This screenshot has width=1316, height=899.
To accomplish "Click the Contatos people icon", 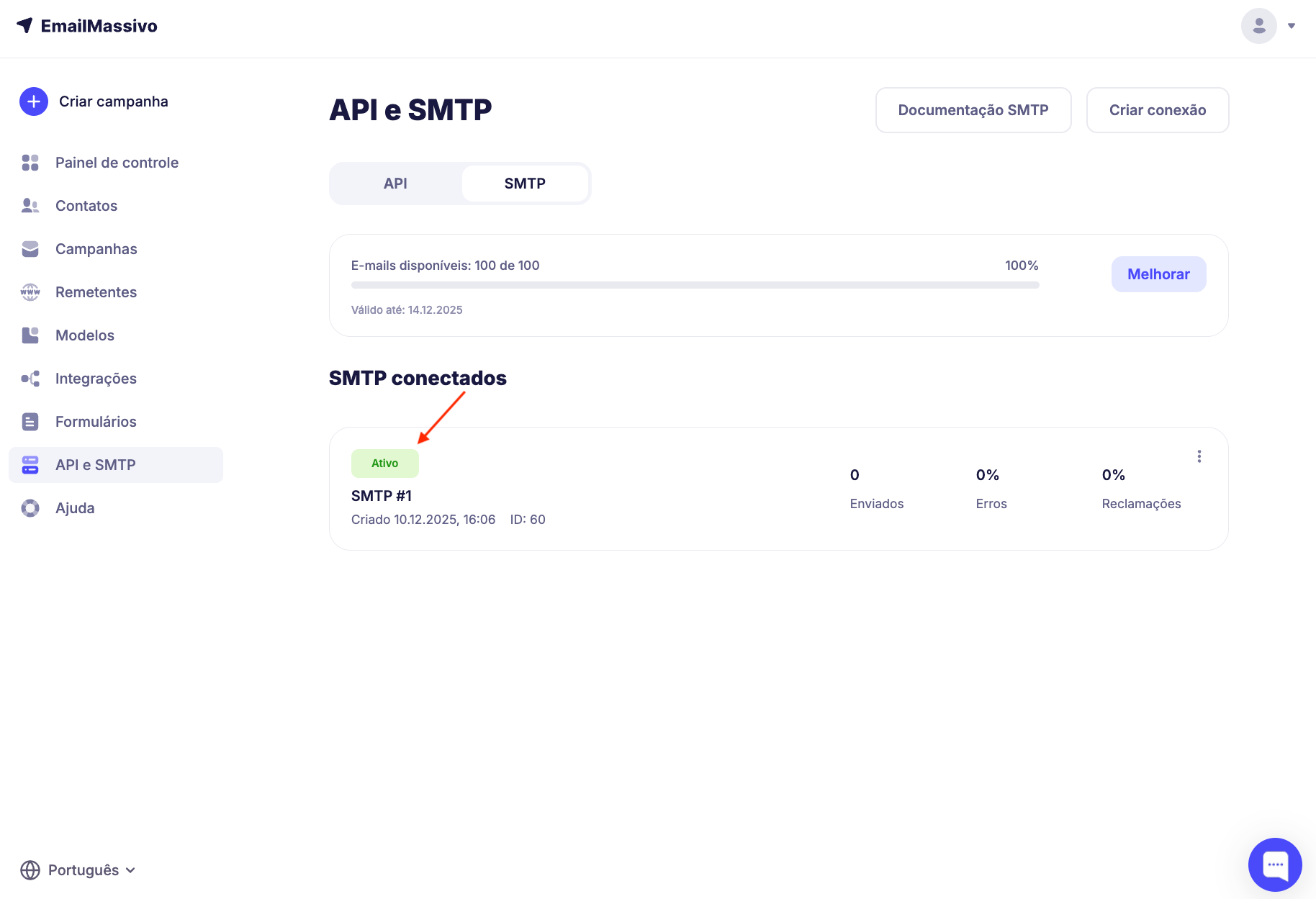I will [30, 206].
